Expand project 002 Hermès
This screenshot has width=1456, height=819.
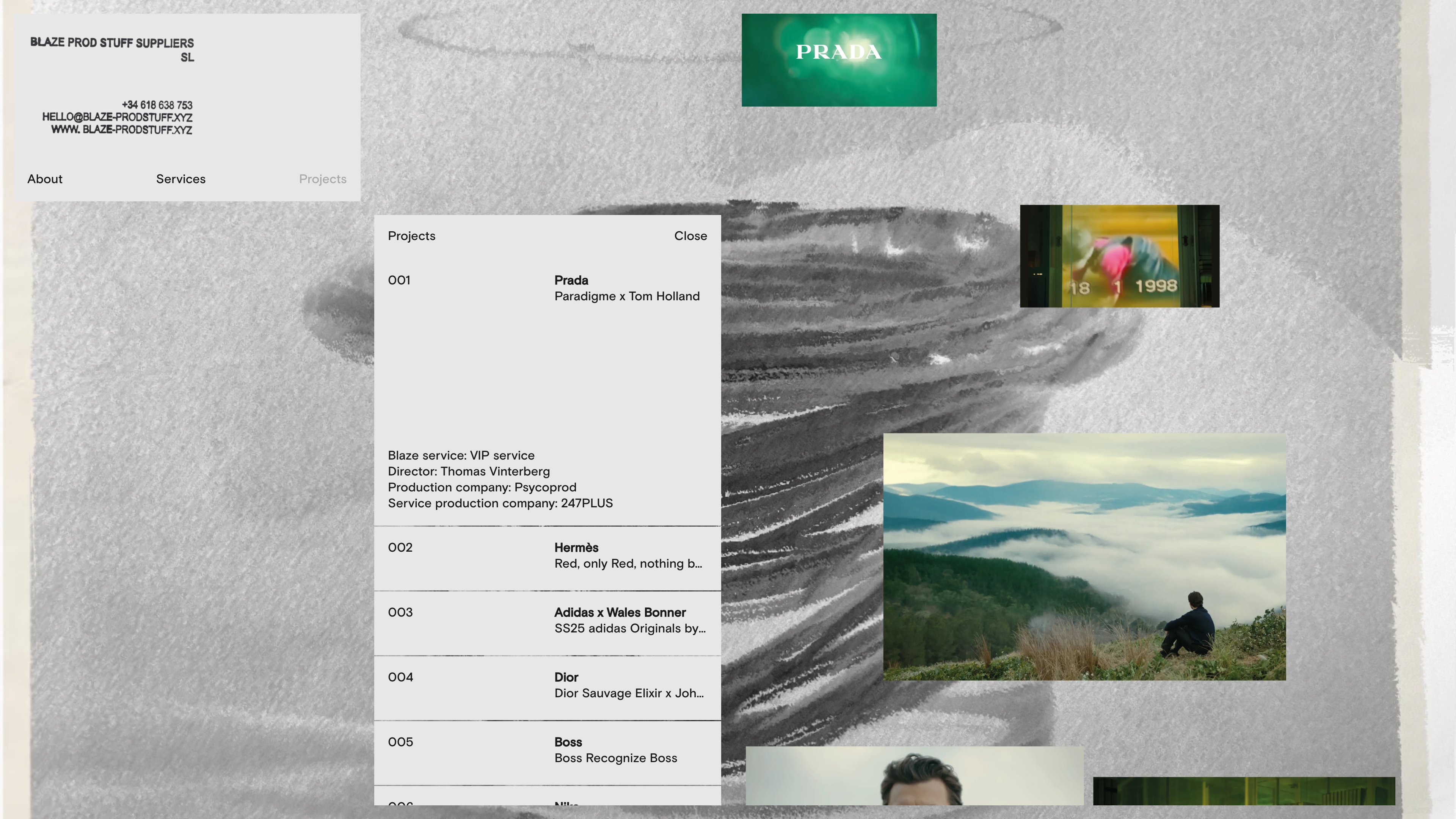click(547, 558)
